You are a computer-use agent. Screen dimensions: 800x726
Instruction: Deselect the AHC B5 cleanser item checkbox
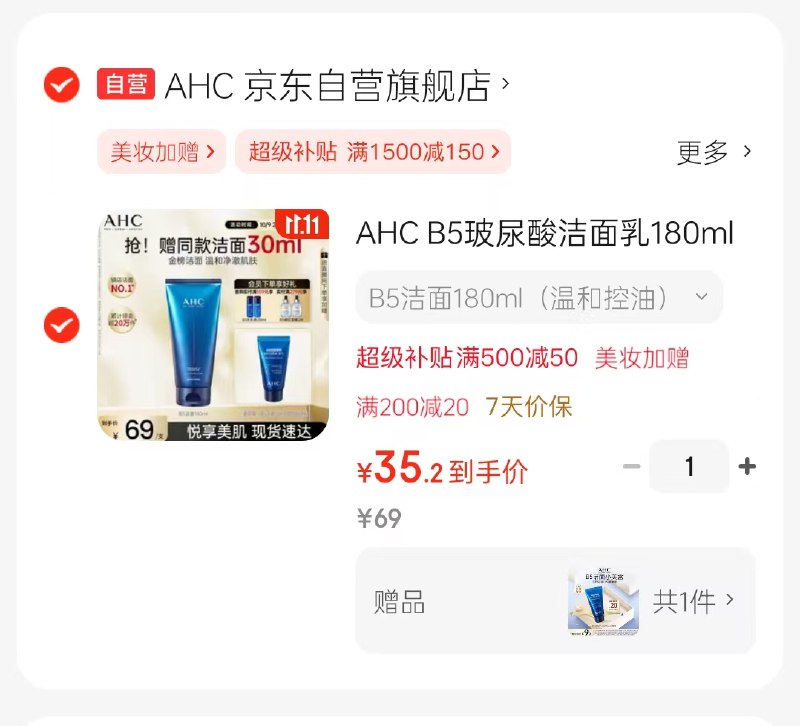(x=61, y=325)
